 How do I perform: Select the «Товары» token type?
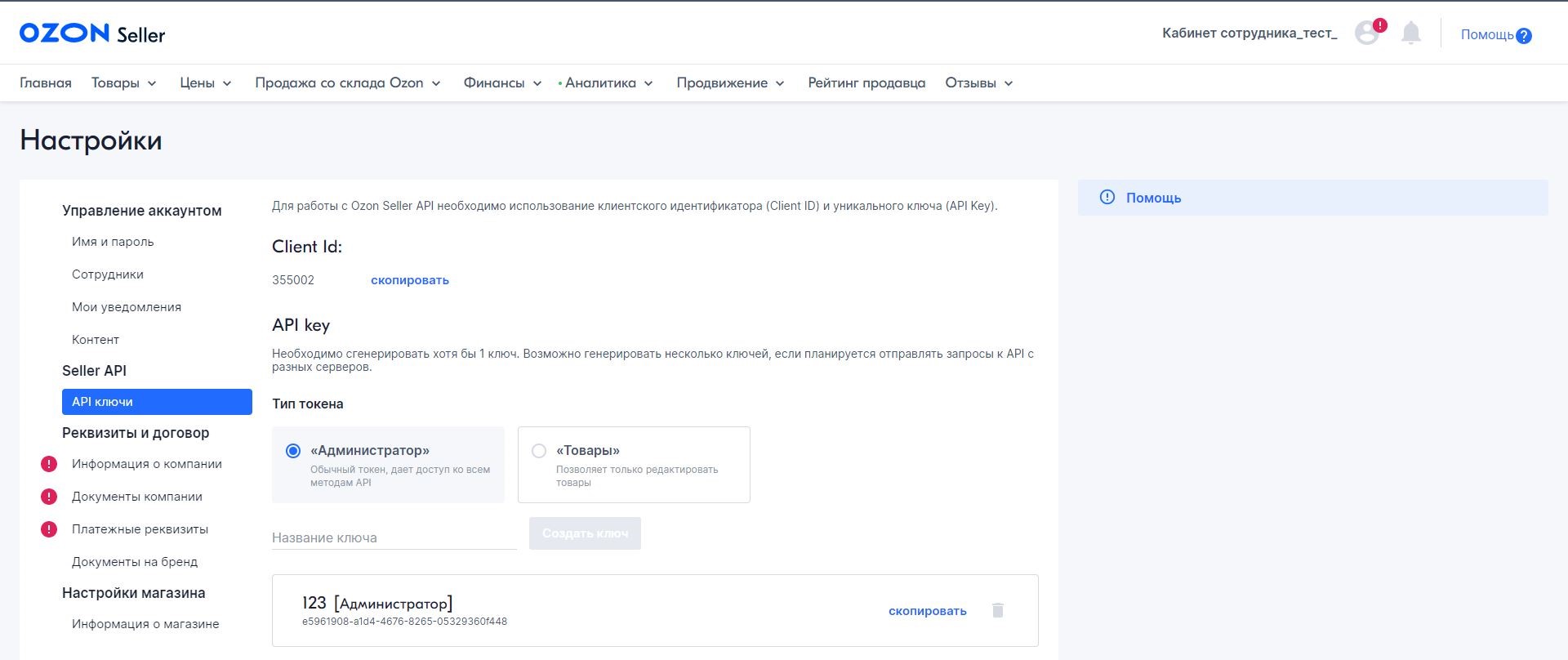tap(539, 451)
